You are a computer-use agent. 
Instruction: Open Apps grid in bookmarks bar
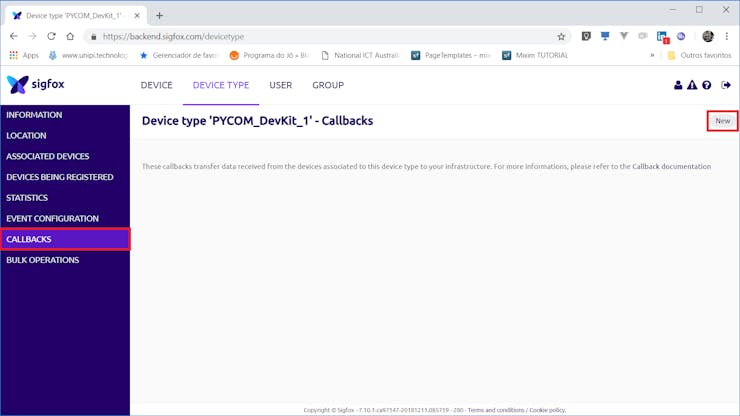click(x=24, y=55)
